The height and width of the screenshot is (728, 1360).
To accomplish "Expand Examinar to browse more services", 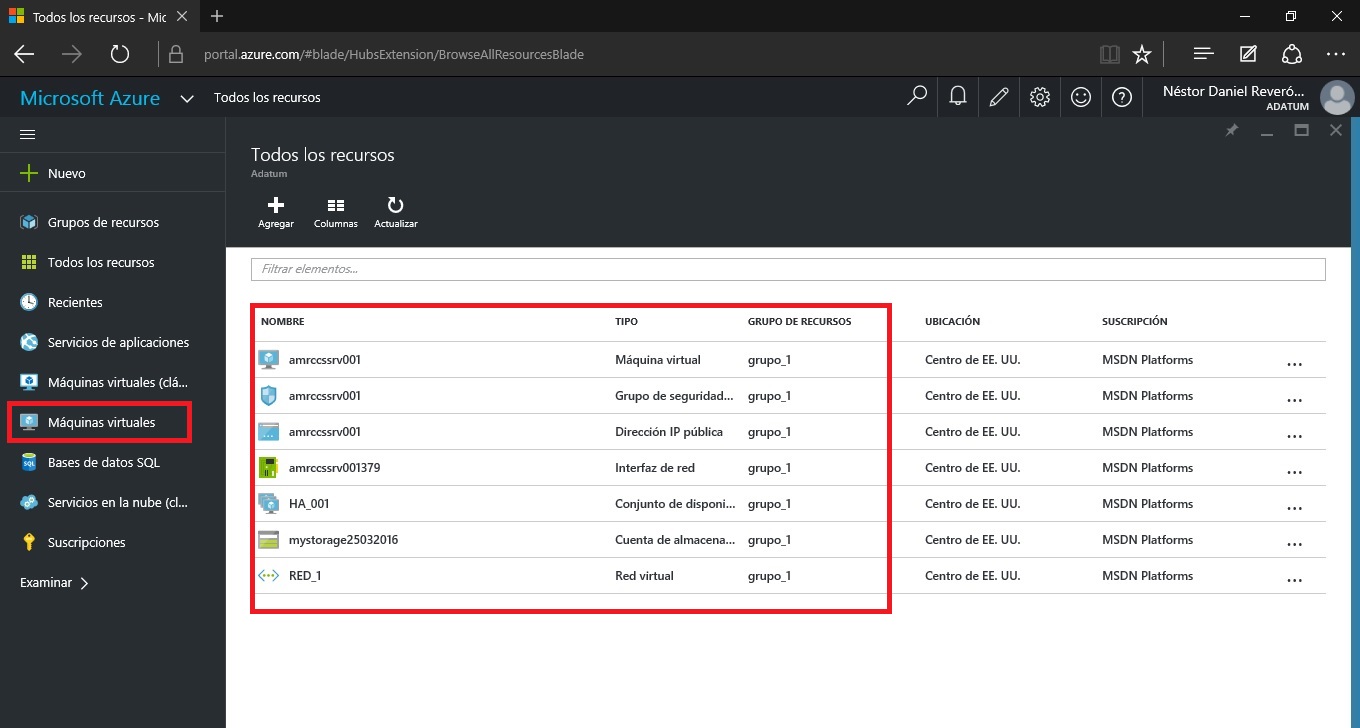I will [55, 582].
